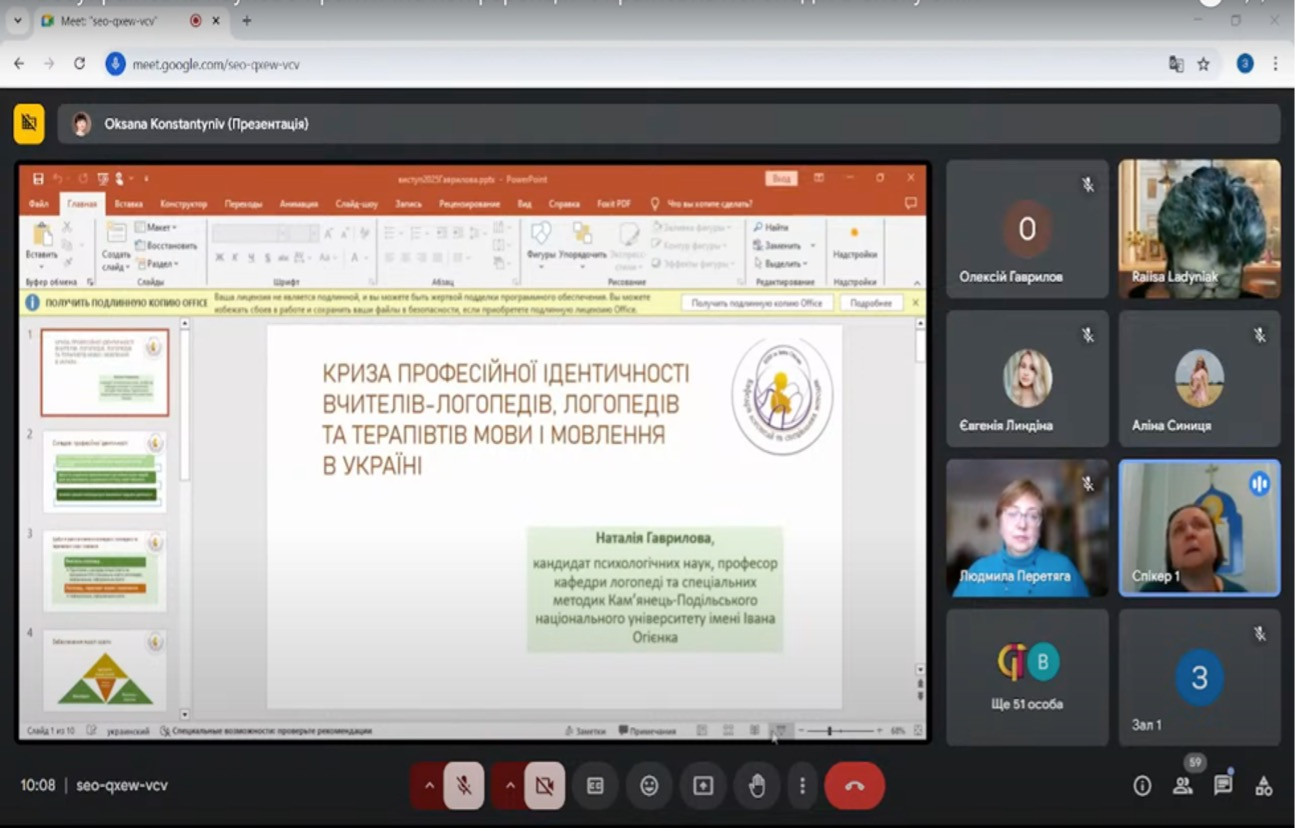Click the Заметки notes button in status bar
The image size is (1298, 831).
pos(586,731)
